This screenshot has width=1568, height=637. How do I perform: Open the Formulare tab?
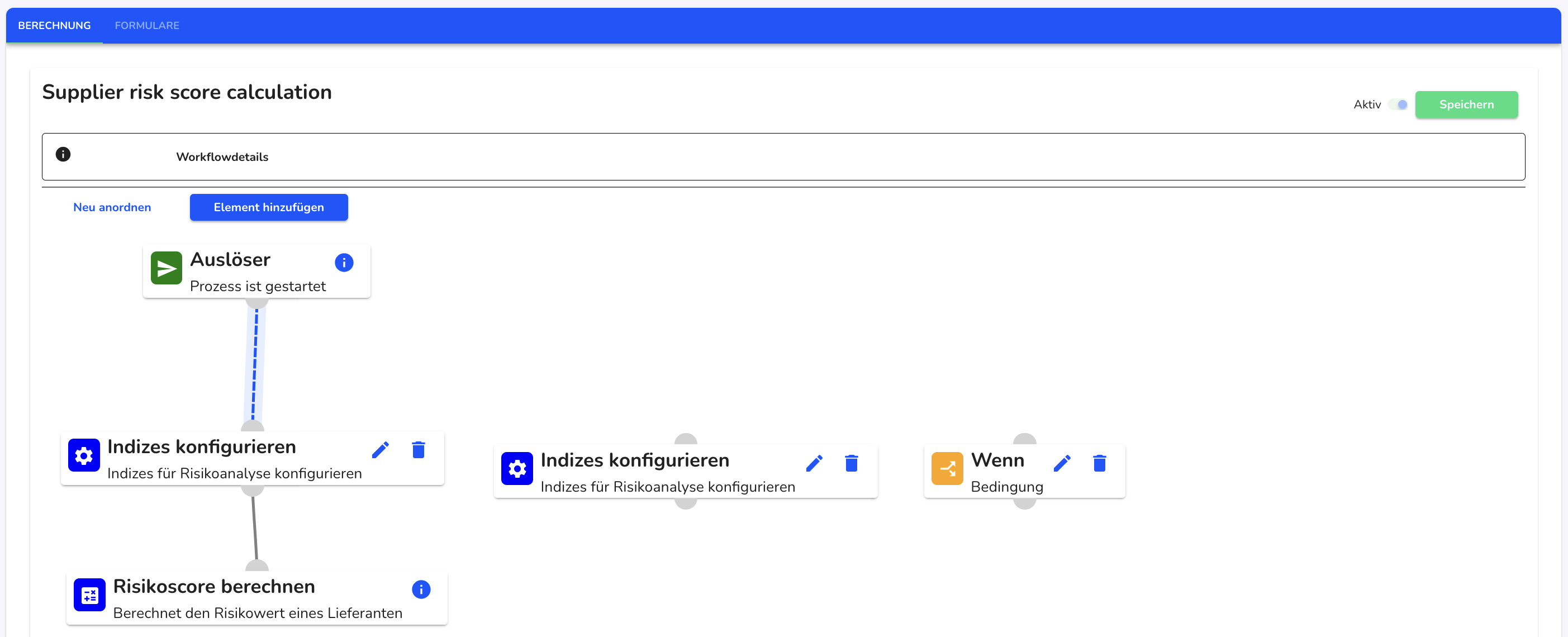point(147,26)
